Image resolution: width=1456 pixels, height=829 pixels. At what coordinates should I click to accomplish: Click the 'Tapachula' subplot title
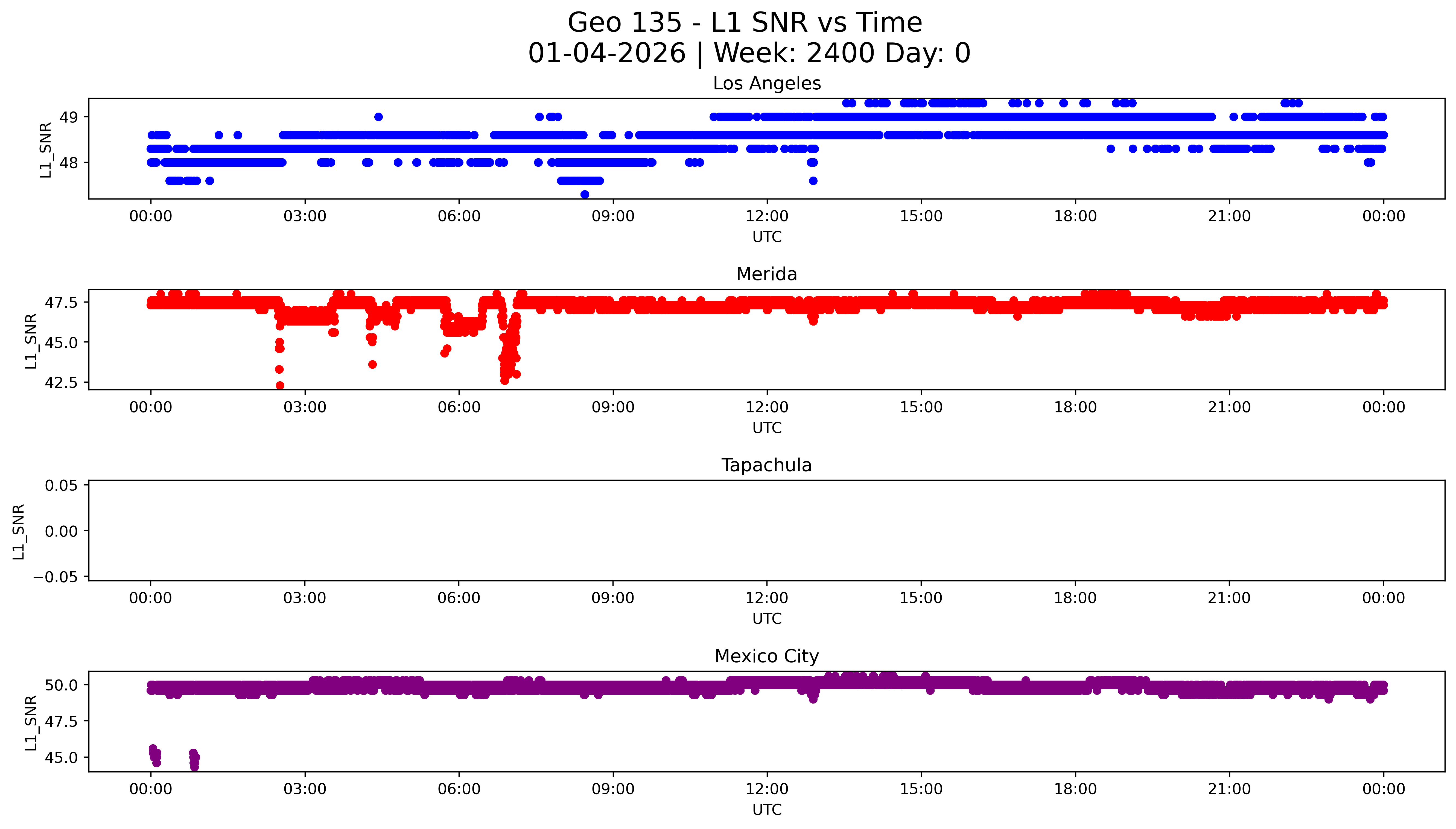click(766, 465)
